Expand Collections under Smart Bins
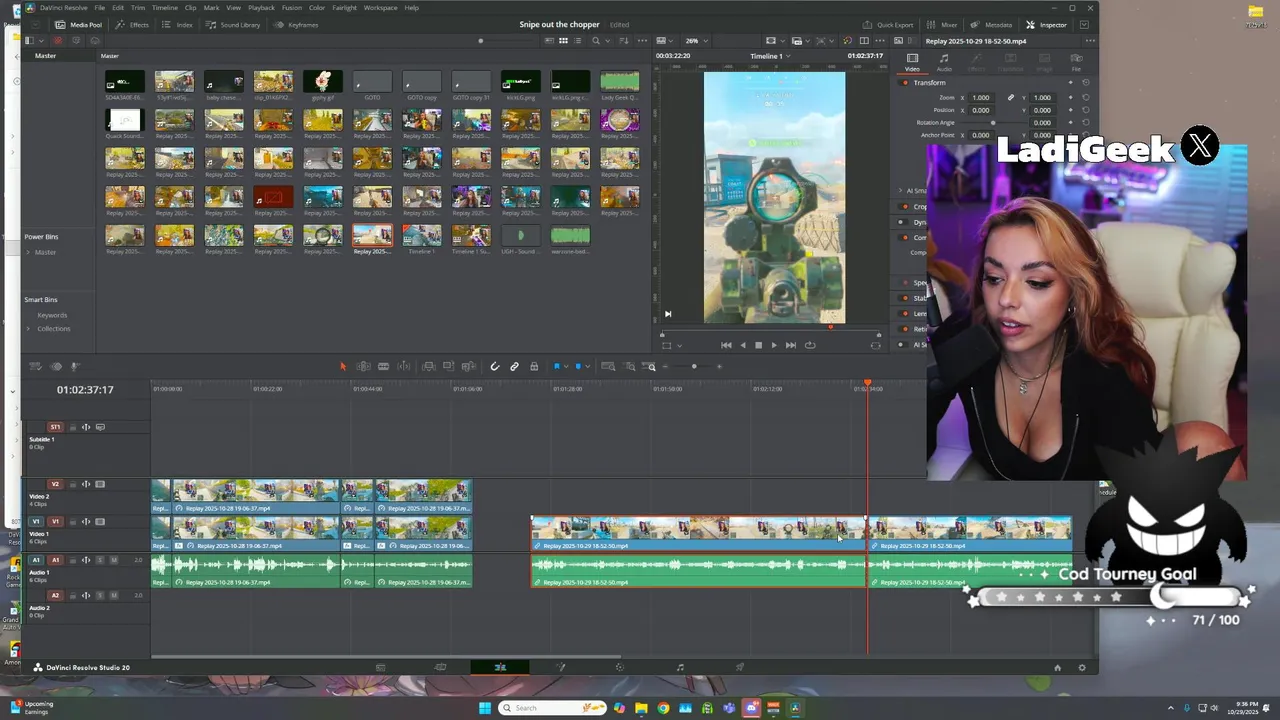The width and height of the screenshot is (1280, 720). (28, 329)
